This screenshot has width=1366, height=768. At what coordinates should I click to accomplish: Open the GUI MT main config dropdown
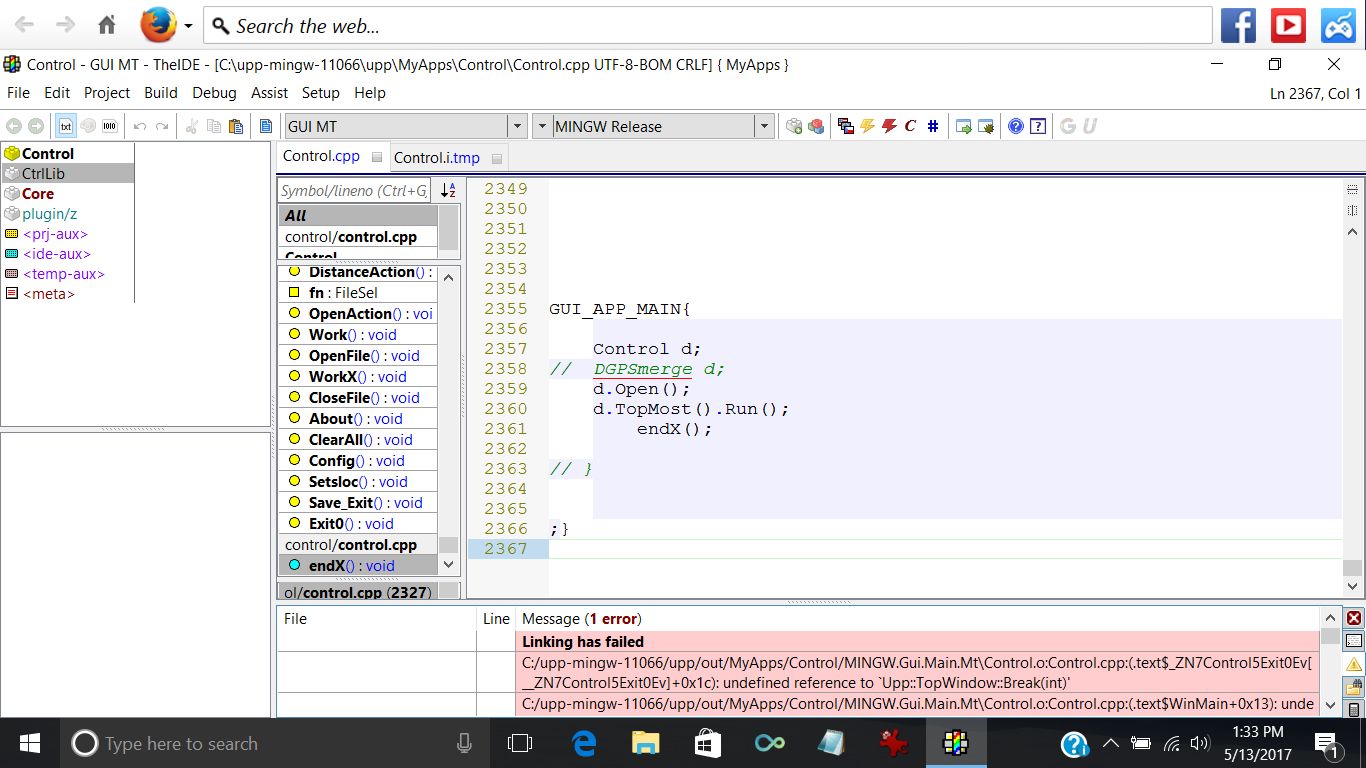[517, 126]
